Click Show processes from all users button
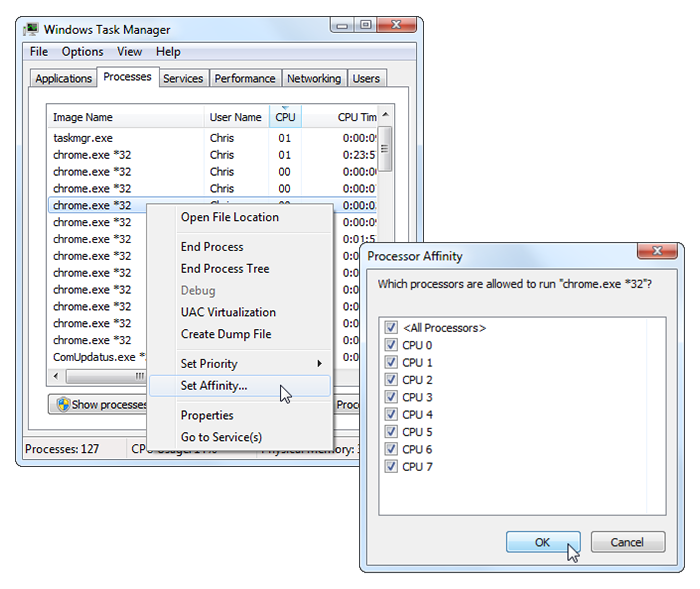The image size is (700, 589). (98, 404)
